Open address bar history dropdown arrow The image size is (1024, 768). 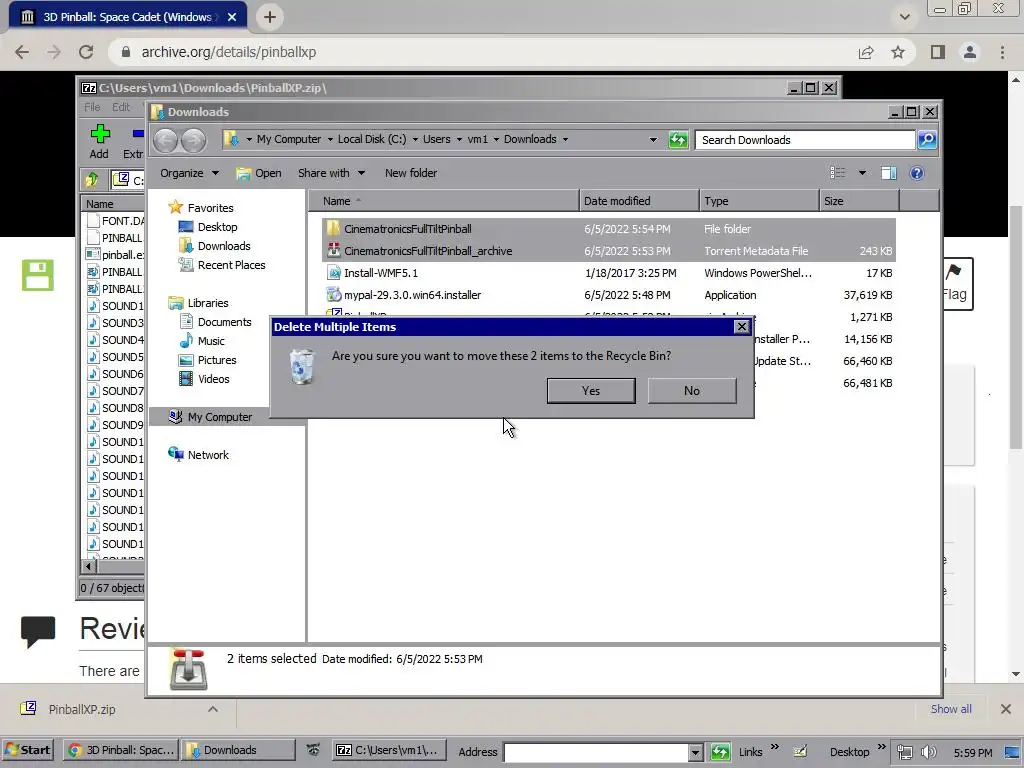tap(652, 140)
